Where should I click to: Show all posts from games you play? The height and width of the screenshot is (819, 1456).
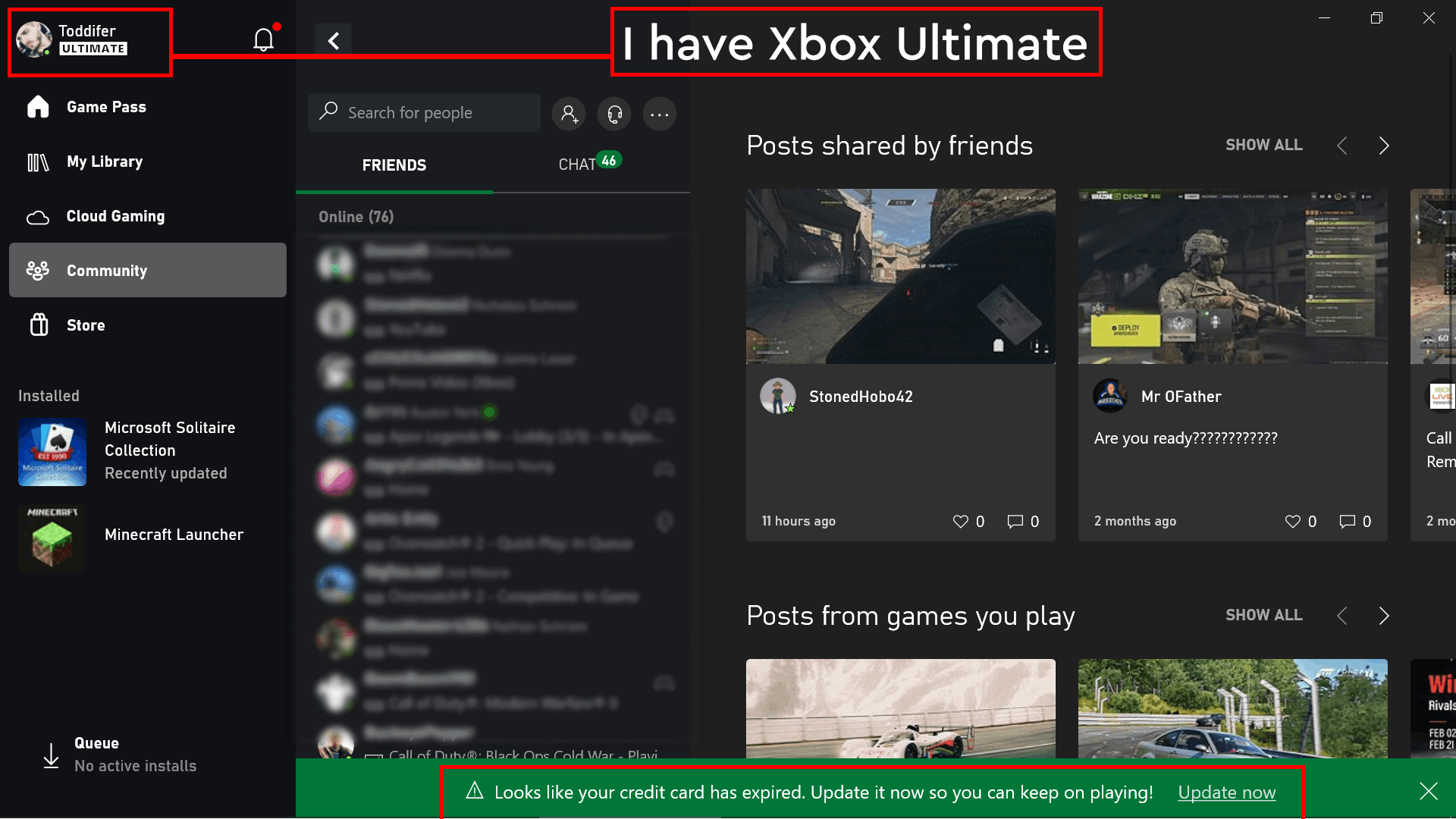click(1263, 615)
